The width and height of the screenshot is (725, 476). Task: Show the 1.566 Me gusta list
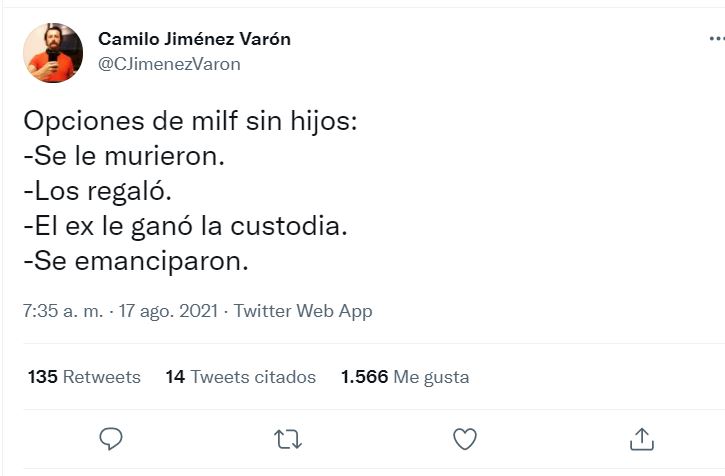click(405, 377)
